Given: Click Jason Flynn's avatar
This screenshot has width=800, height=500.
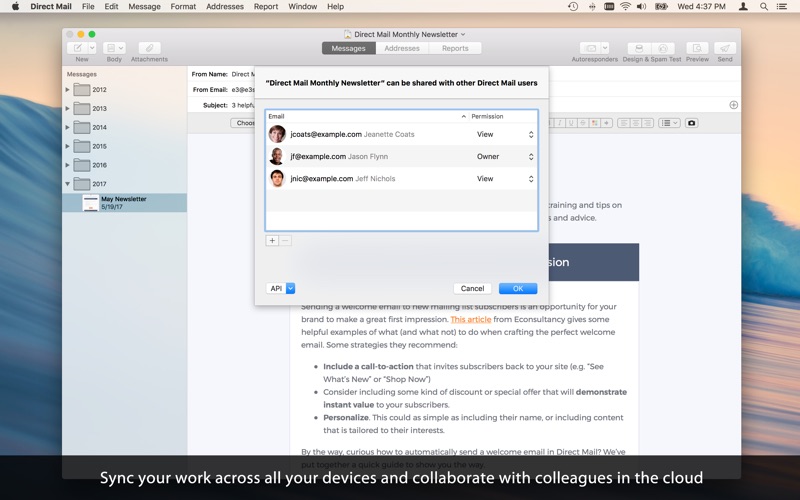Looking at the screenshot, I should pos(277,156).
